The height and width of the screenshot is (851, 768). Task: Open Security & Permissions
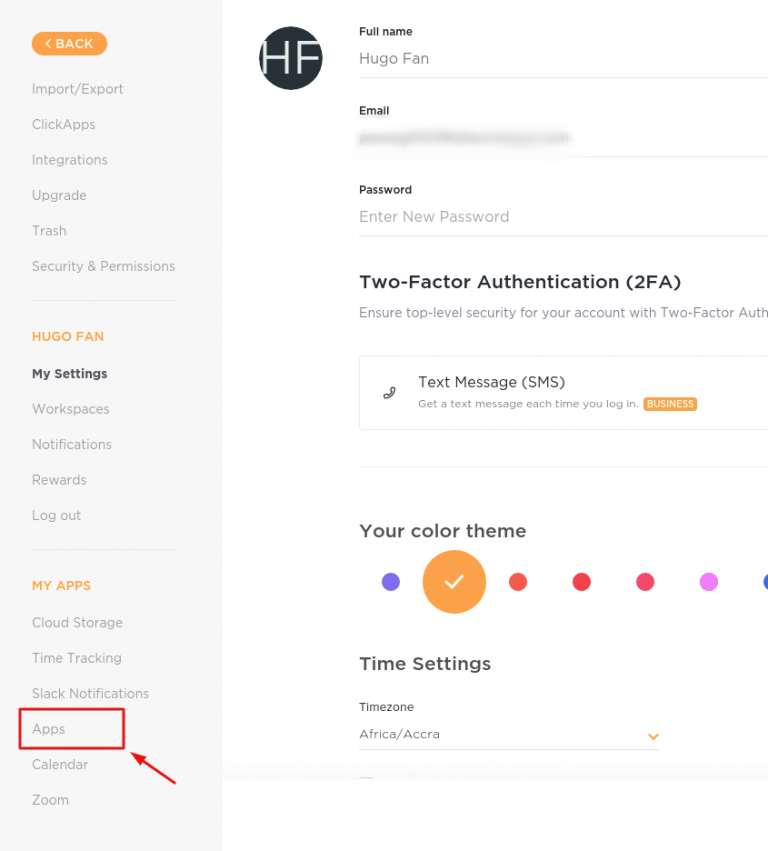[103, 266]
